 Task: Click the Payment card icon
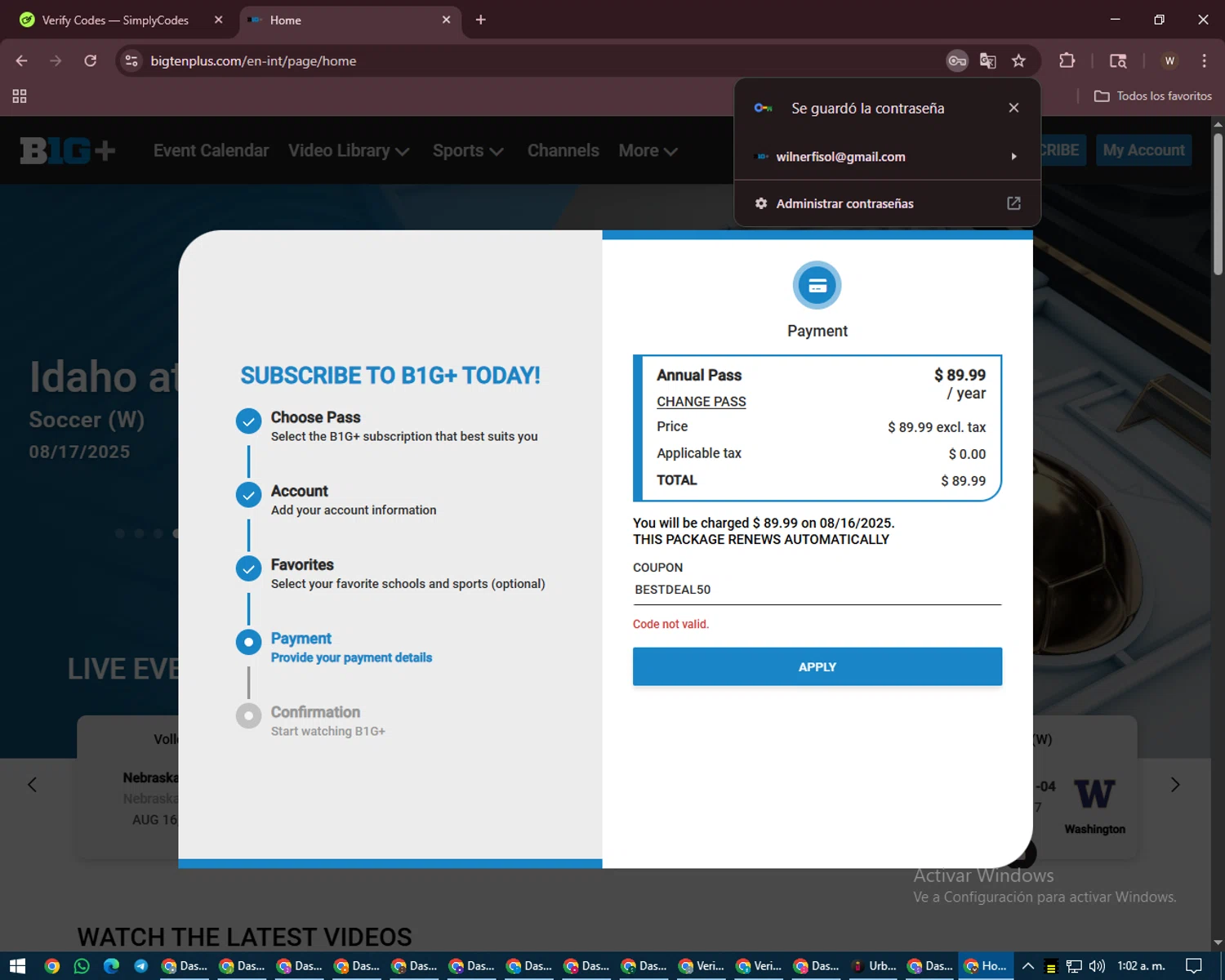817,285
